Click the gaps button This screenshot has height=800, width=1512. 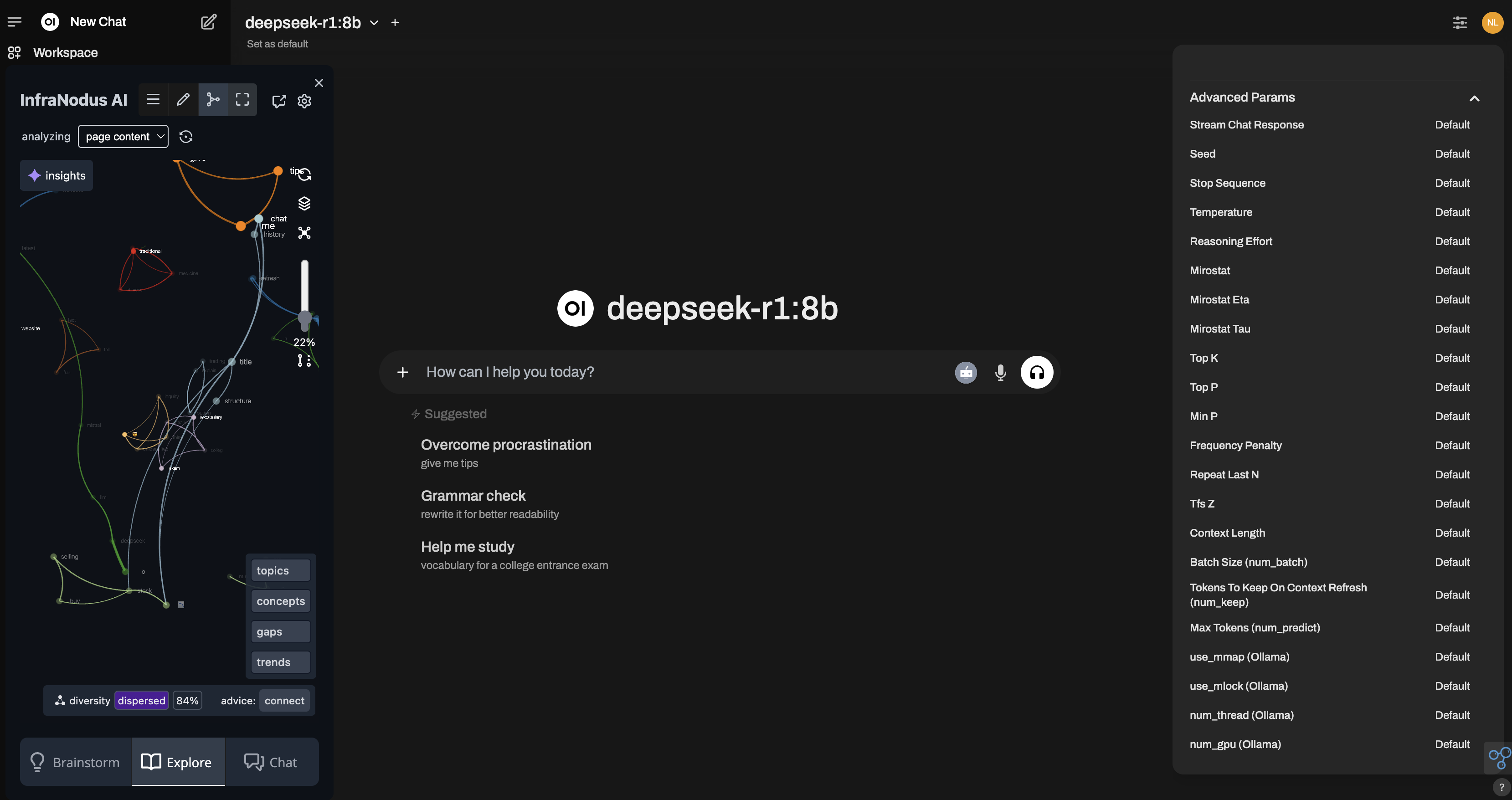(281, 631)
